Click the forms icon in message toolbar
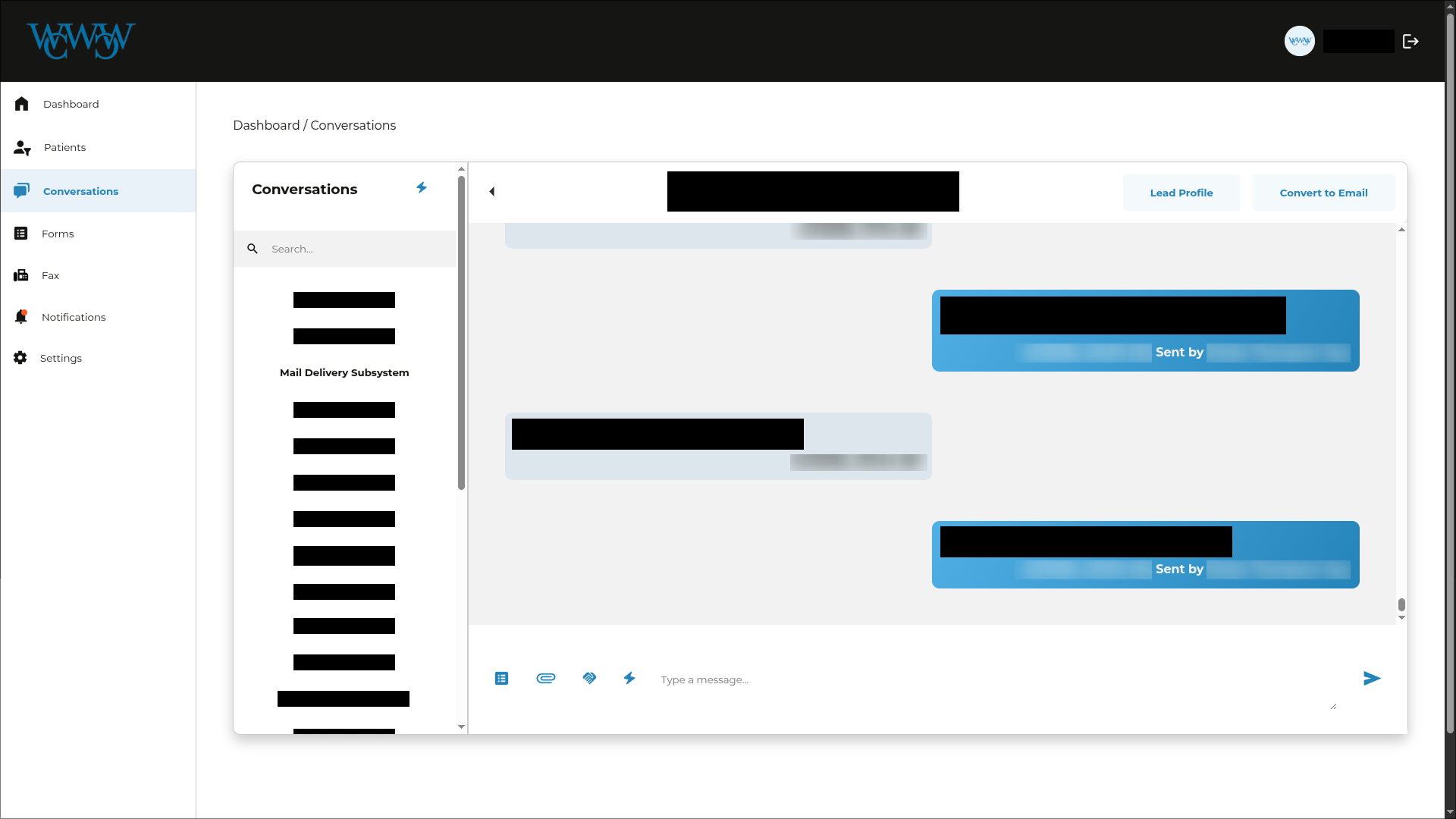1456x819 pixels. click(x=501, y=679)
